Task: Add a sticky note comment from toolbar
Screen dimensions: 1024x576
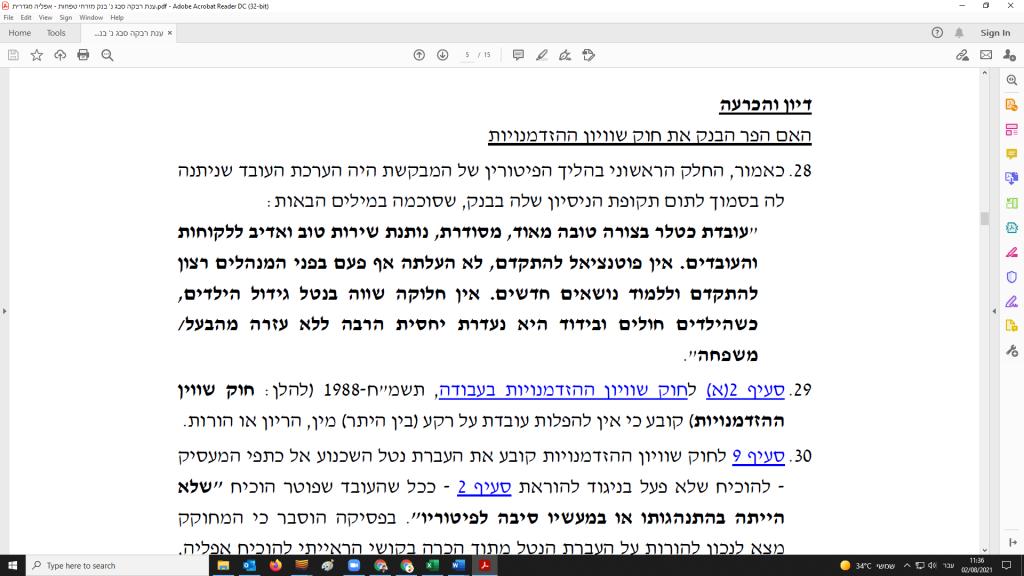Action: [x=518, y=55]
